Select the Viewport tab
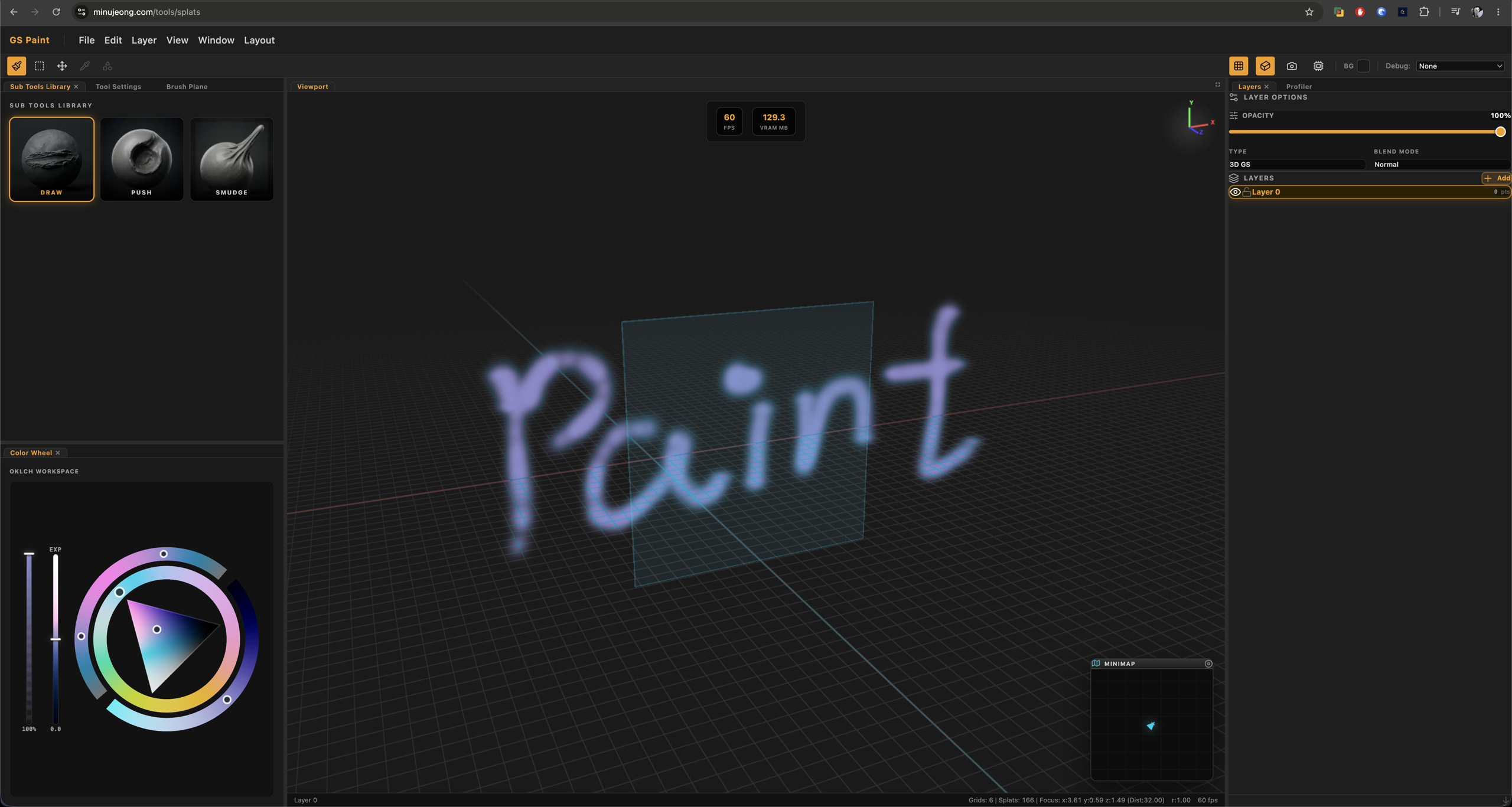This screenshot has width=1512, height=807. click(x=312, y=87)
